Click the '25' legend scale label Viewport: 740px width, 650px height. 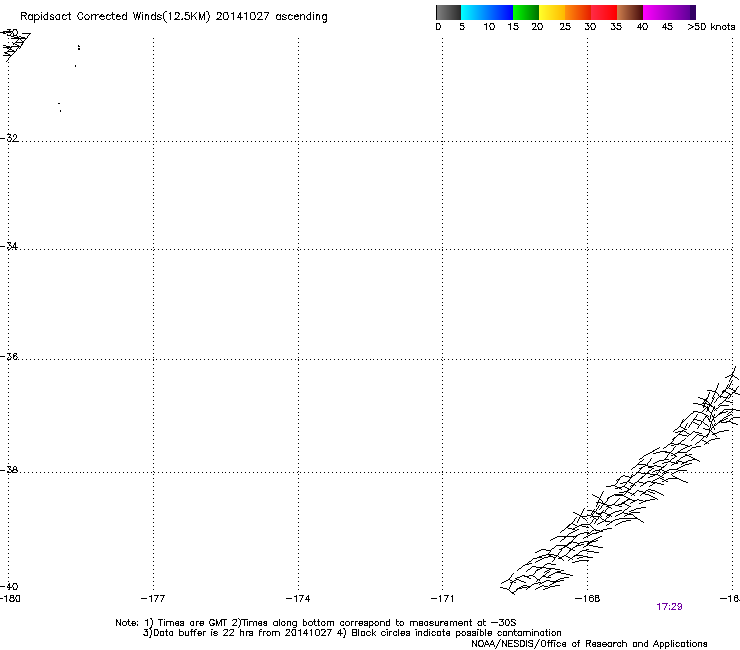(565, 27)
